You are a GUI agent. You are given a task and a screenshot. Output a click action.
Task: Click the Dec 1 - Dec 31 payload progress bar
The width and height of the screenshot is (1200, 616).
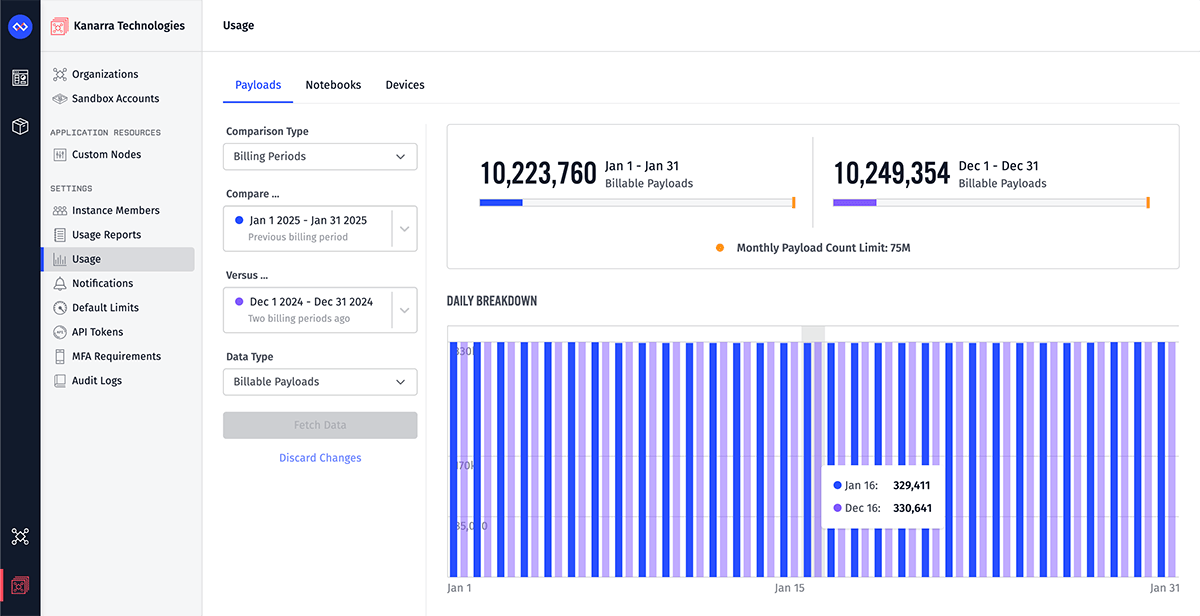pyautogui.click(x=991, y=203)
